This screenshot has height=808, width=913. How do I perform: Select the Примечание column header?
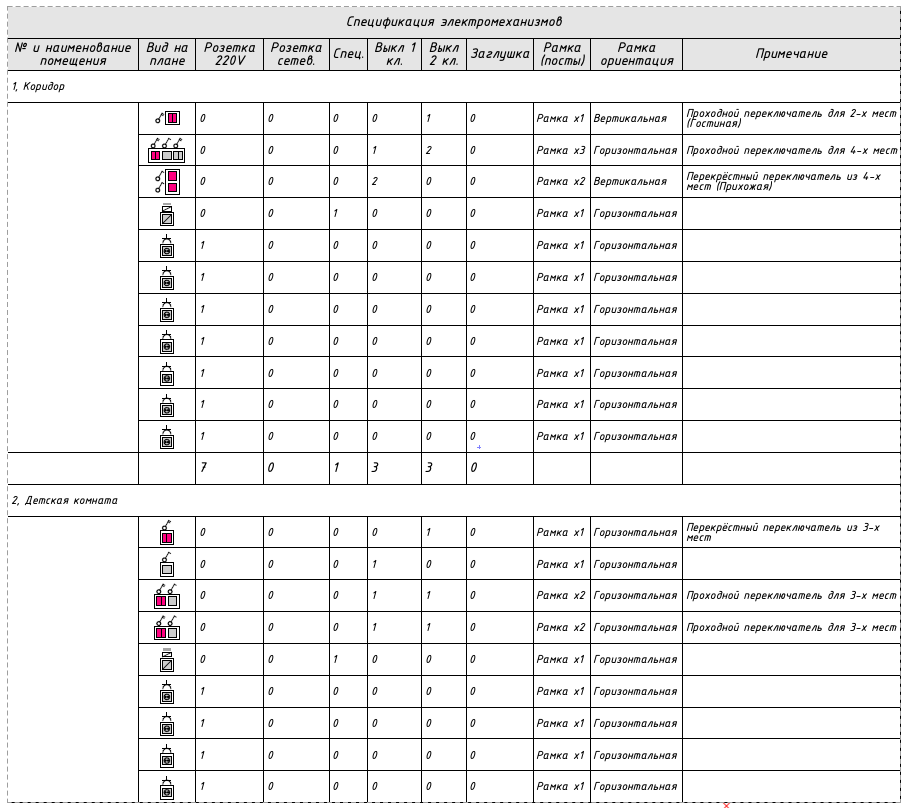[791, 54]
